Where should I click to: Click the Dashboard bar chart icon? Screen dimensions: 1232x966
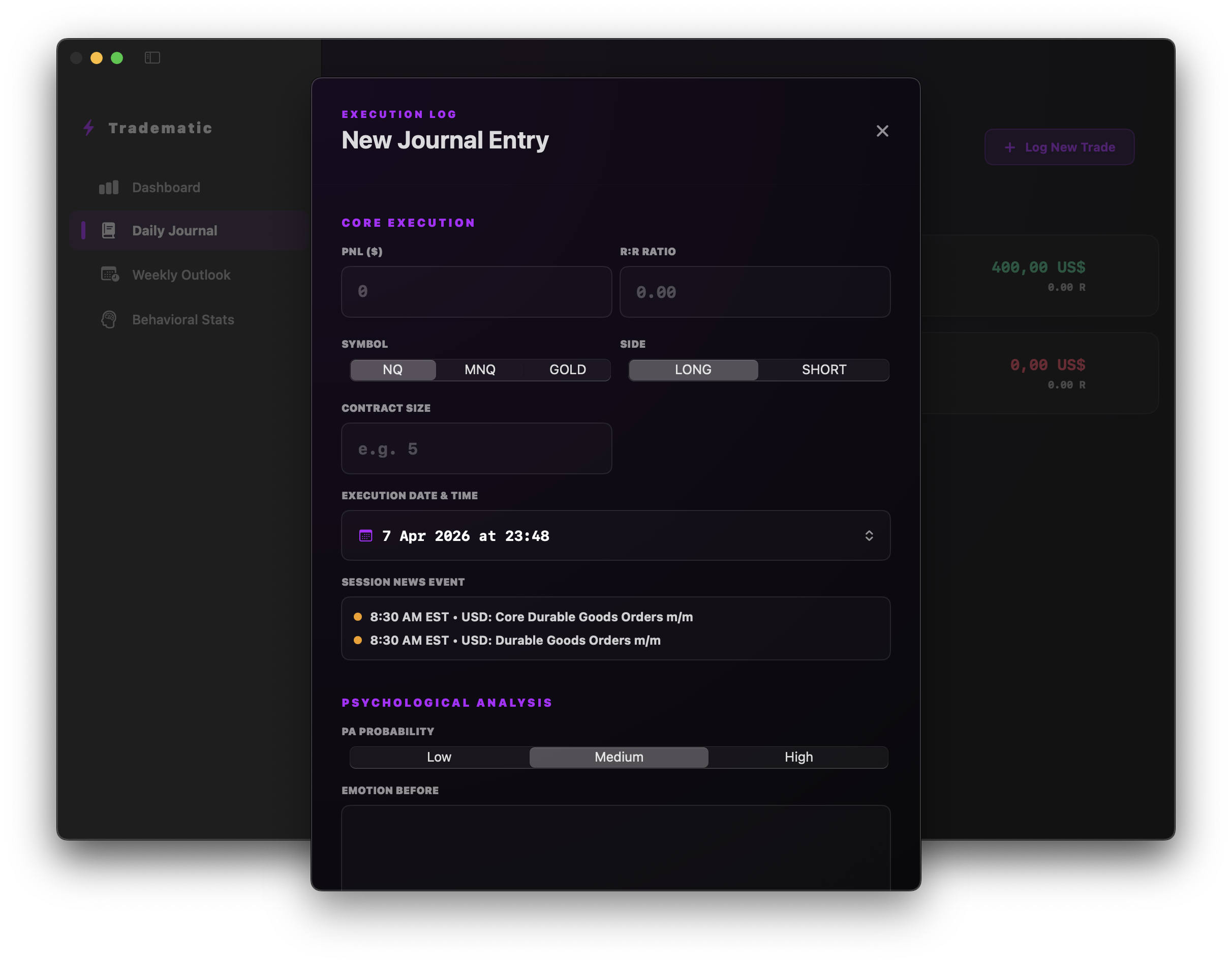109,187
